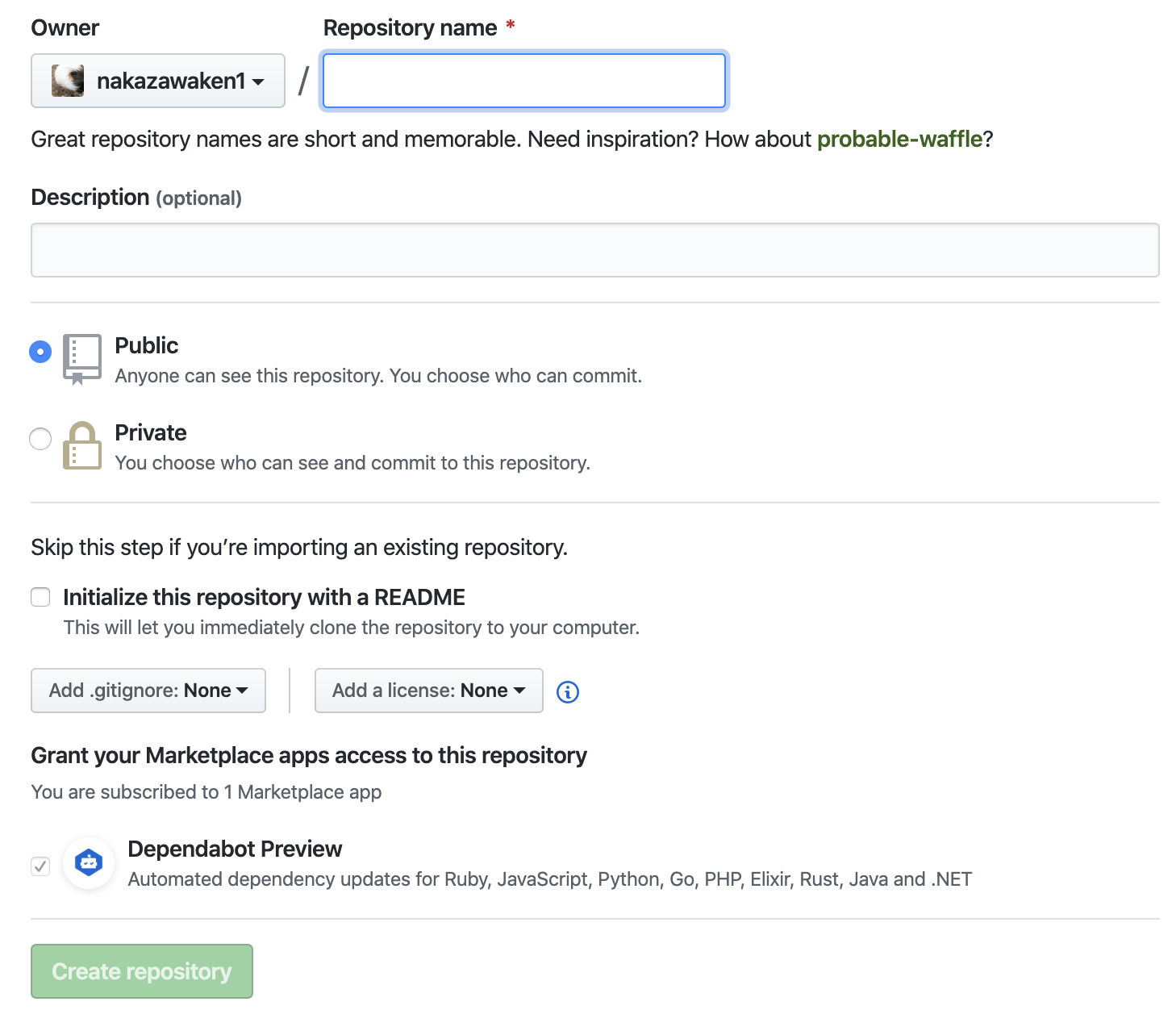Click the license info circle icon
This screenshot has width=1176, height=1010.
point(567,691)
